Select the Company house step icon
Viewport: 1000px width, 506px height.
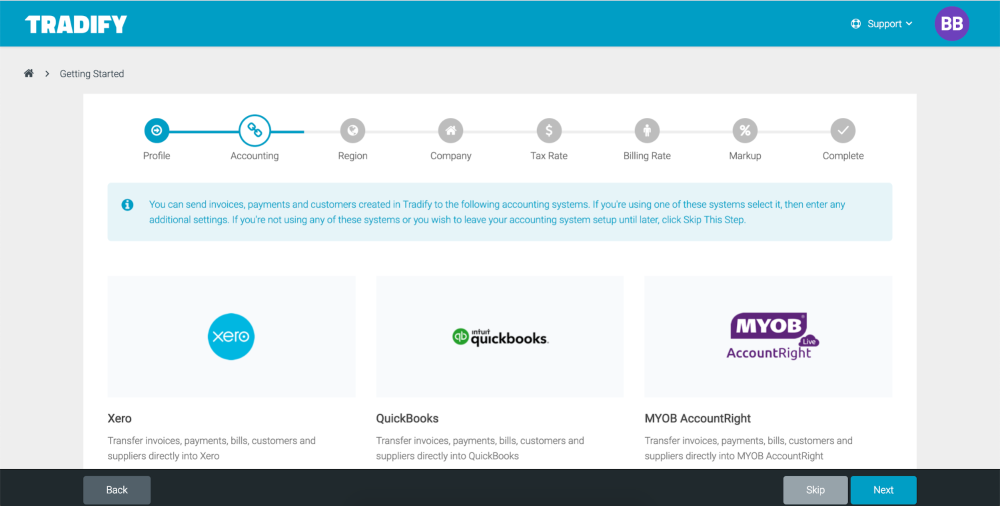coord(451,131)
